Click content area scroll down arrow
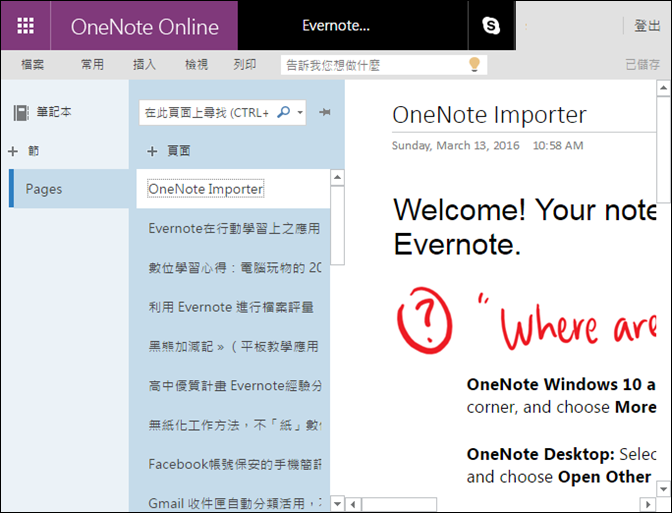Image resolution: width=672 pixels, height=513 pixels. (x=663, y=489)
